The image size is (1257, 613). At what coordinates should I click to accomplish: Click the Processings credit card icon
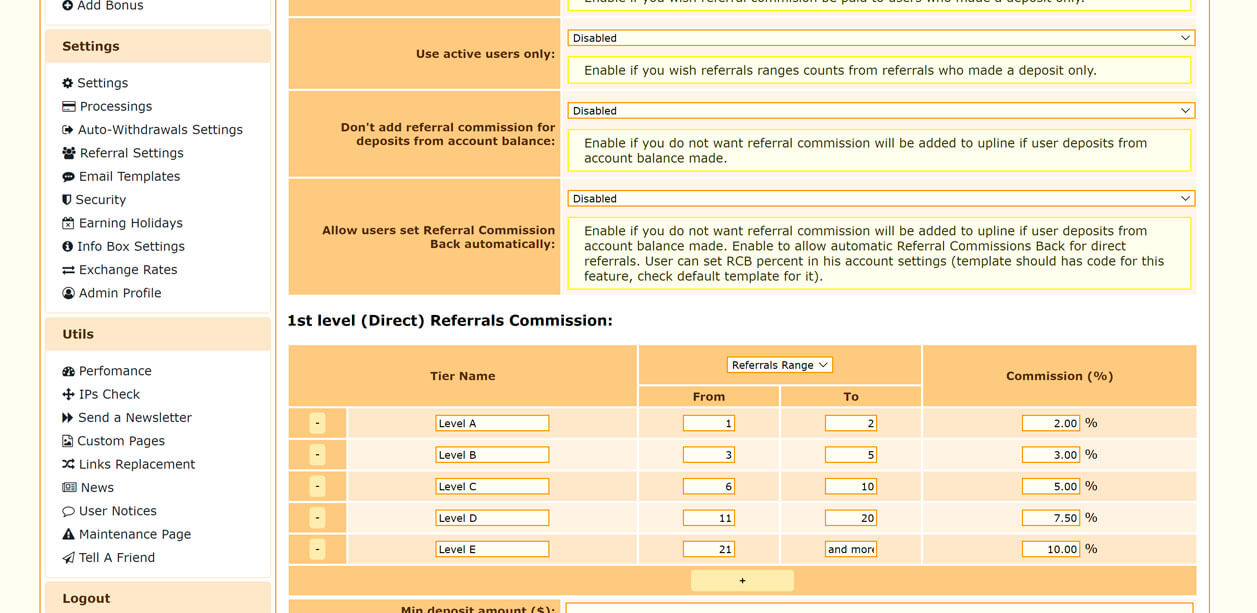click(x=69, y=106)
